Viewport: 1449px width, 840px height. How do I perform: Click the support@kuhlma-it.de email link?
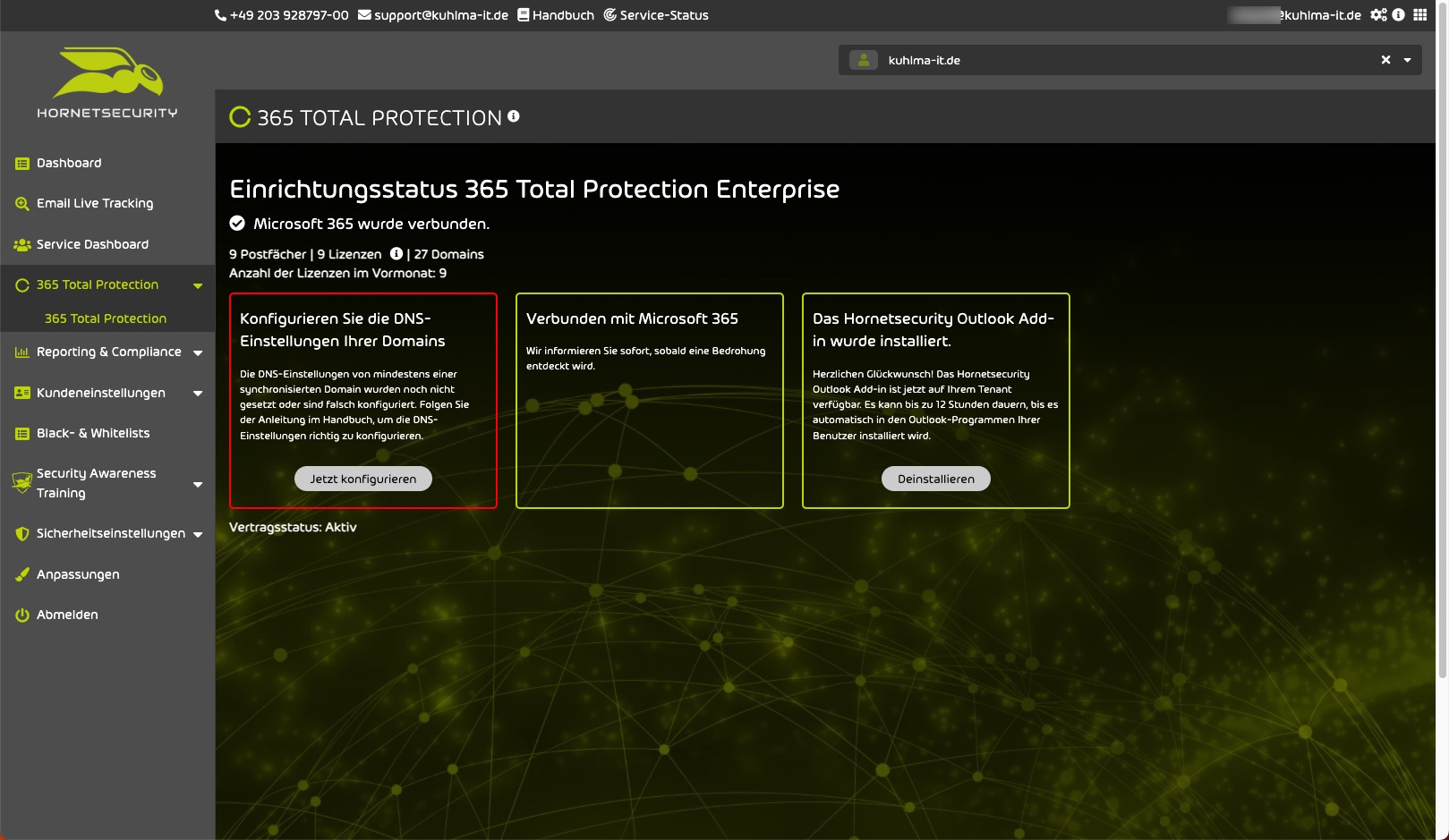[441, 15]
